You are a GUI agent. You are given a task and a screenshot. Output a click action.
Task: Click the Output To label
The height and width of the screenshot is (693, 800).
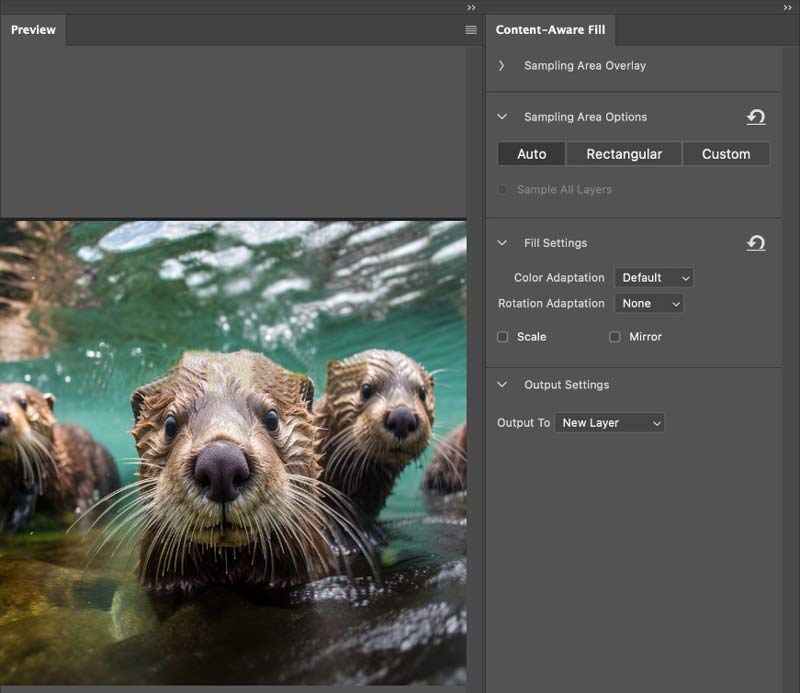click(x=523, y=423)
